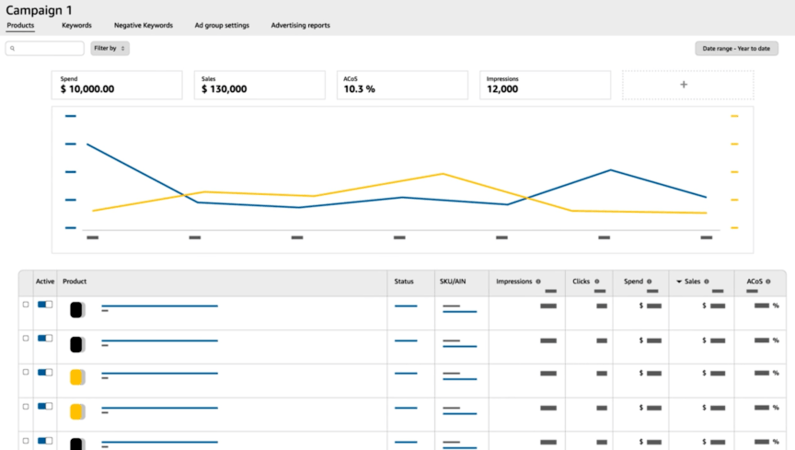
Task: Check the first product row checkbox
Action: (26, 305)
